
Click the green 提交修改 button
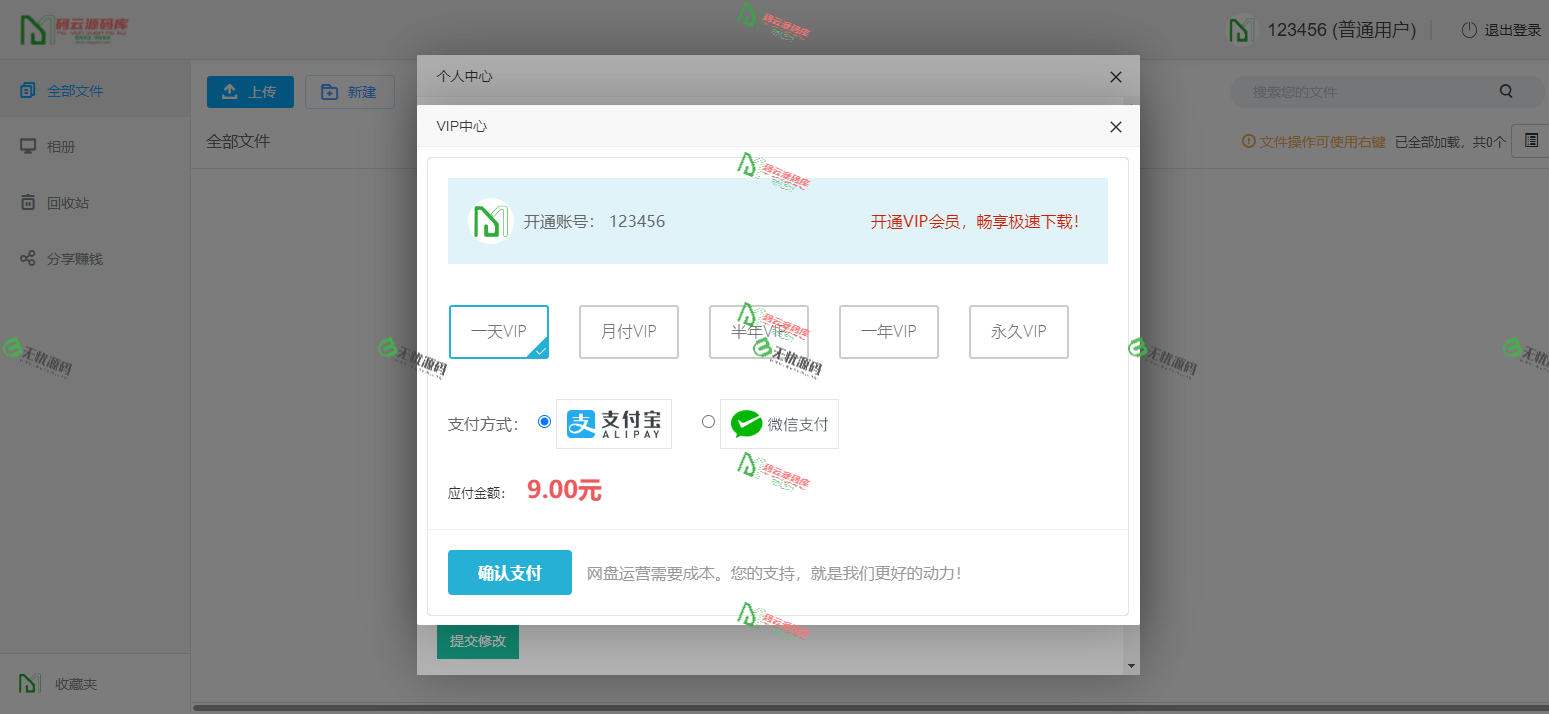tap(477, 643)
